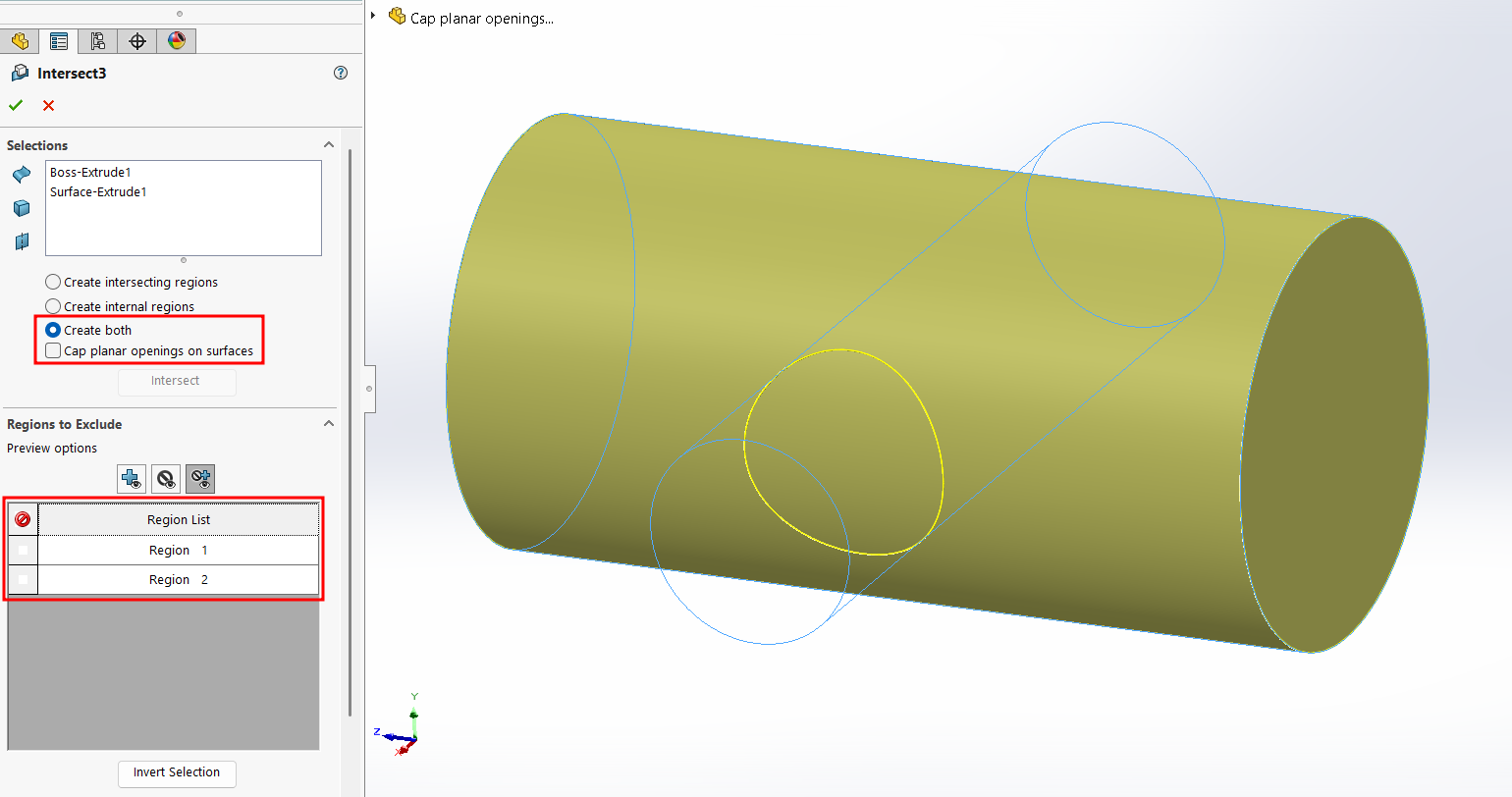
Task: Click the plane selection filter icon
Action: [x=22, y=241]
